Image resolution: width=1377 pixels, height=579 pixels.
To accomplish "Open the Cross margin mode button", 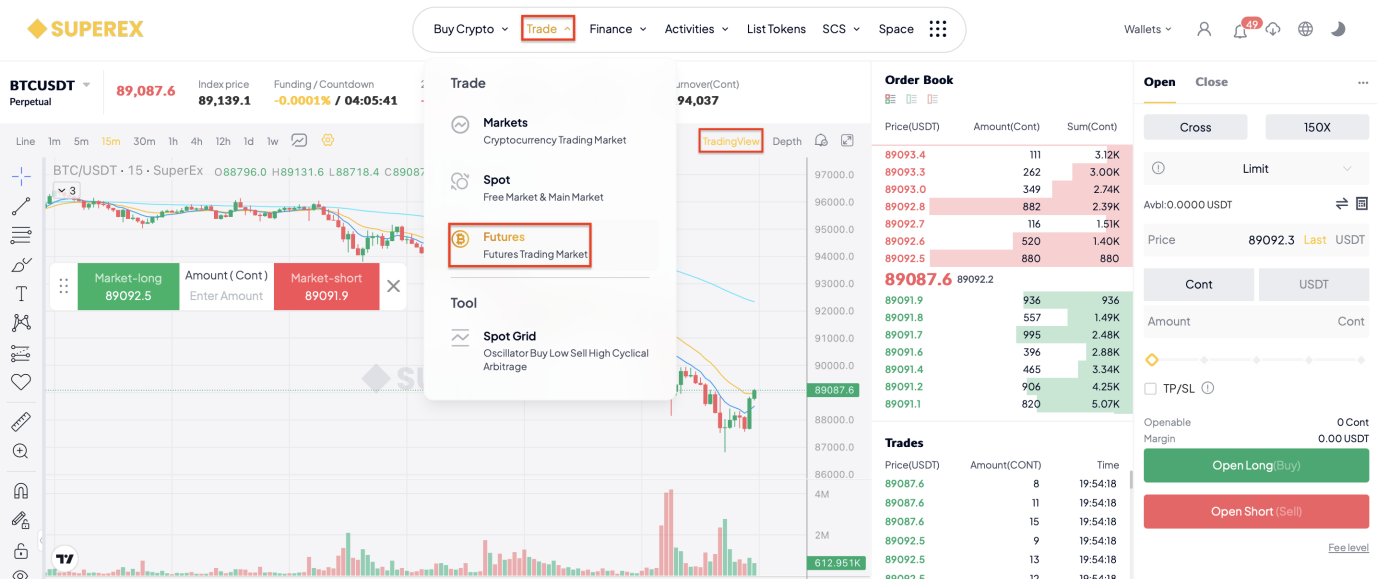I will coord(1195,127).
